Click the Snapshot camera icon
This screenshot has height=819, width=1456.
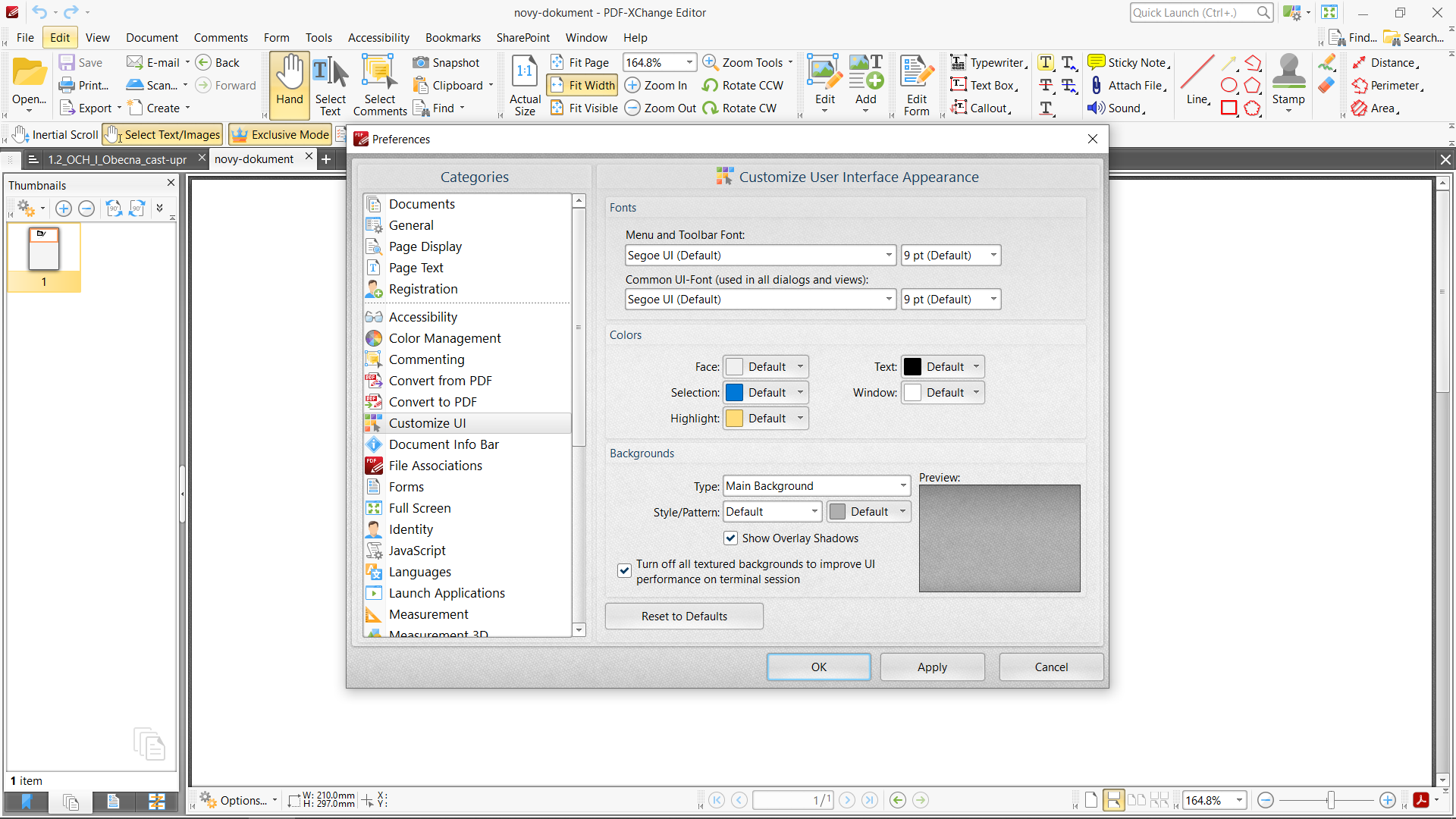coord(421,62)
